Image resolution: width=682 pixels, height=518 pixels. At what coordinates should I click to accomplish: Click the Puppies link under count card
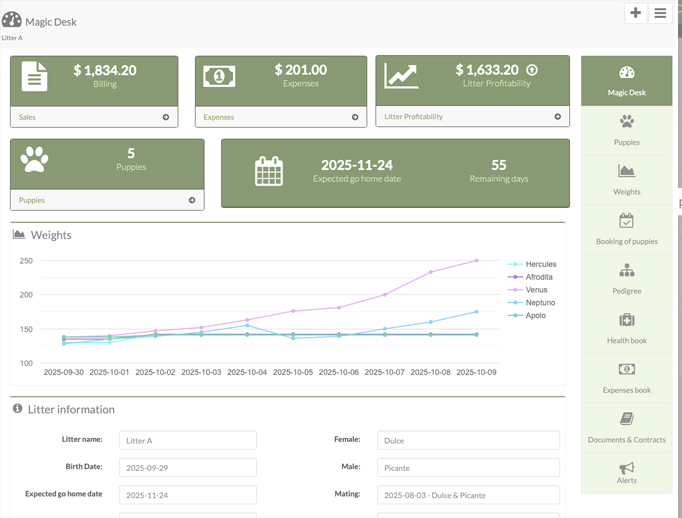(x=32, y=200)
